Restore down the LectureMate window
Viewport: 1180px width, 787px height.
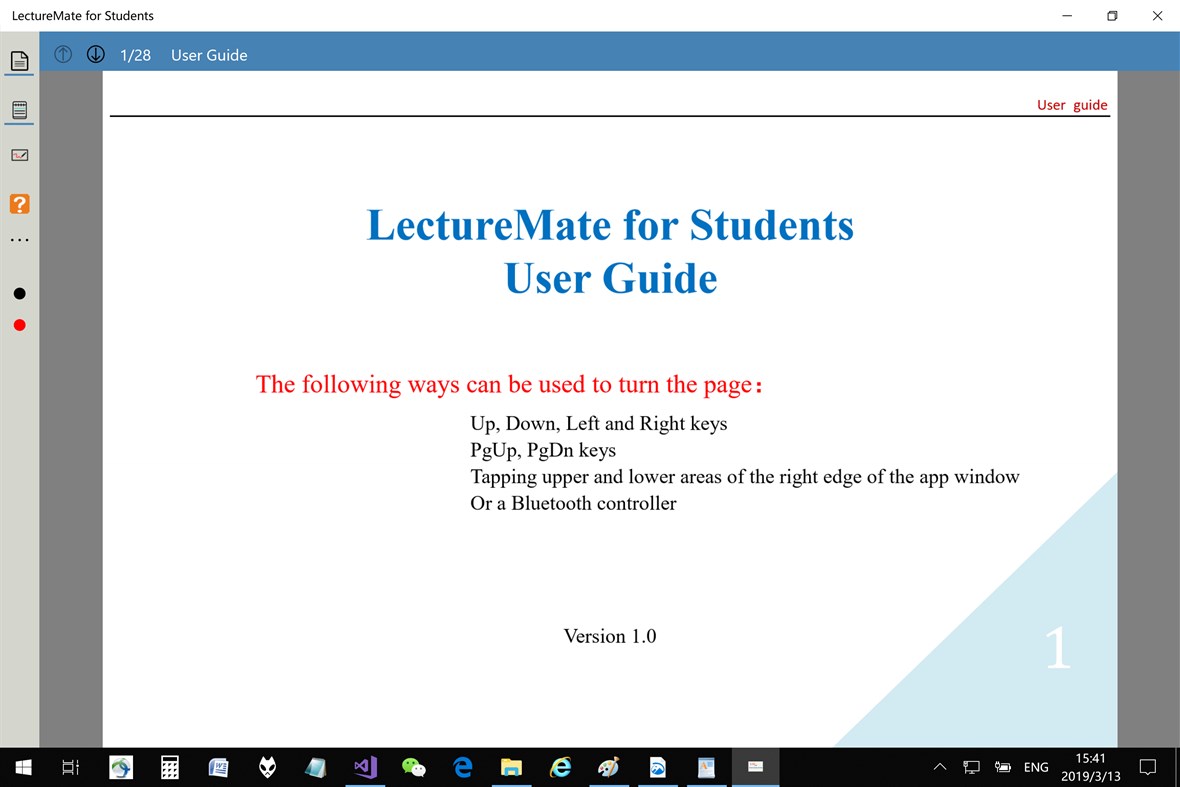coord(1112,16)
